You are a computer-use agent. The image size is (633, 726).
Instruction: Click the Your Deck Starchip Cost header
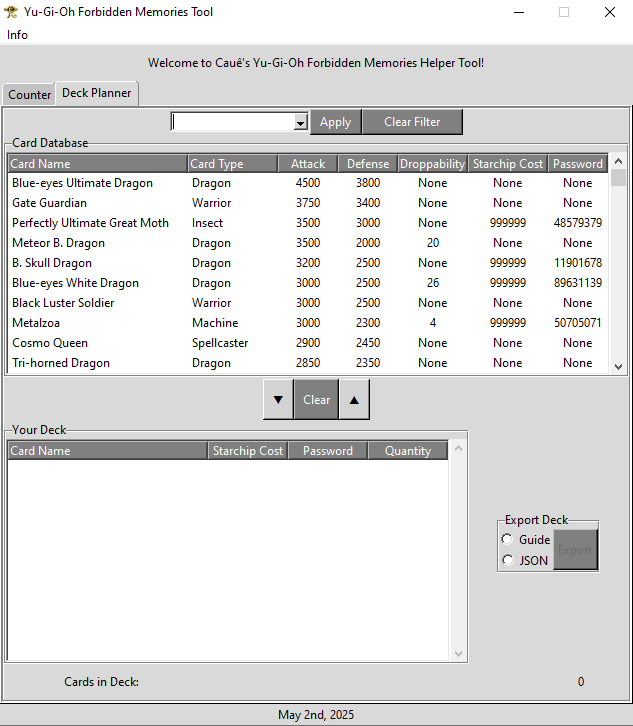click(x=248, y=451)
